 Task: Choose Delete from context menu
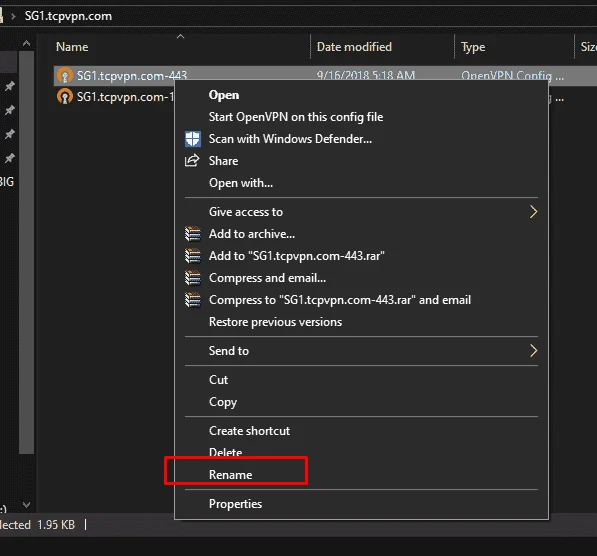[x=361, y=453]
